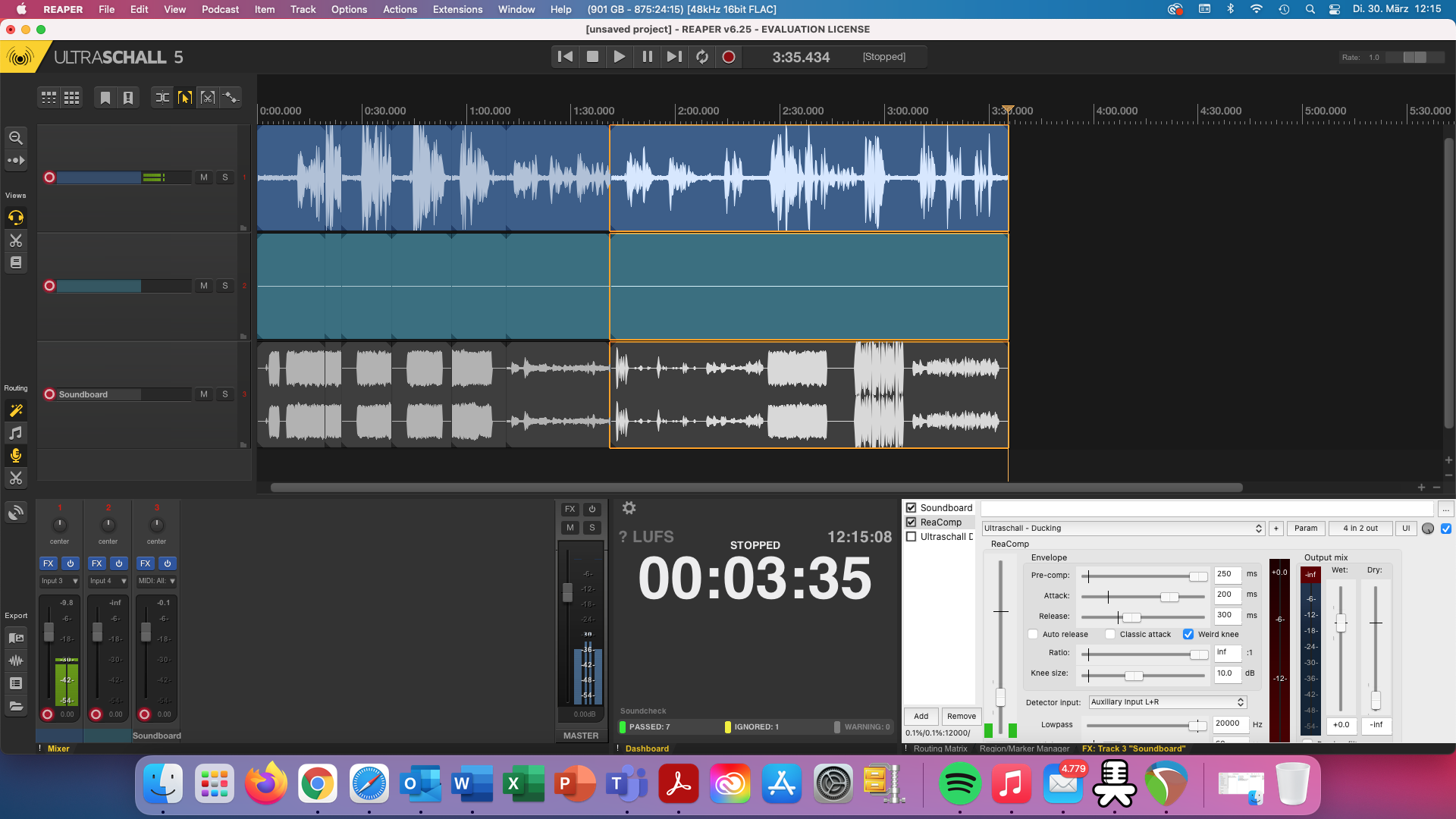Image resolution: width=1456 pixels, height=819 pixels.
Task: Click the red Record transport button
Action: tap(729, 57)
